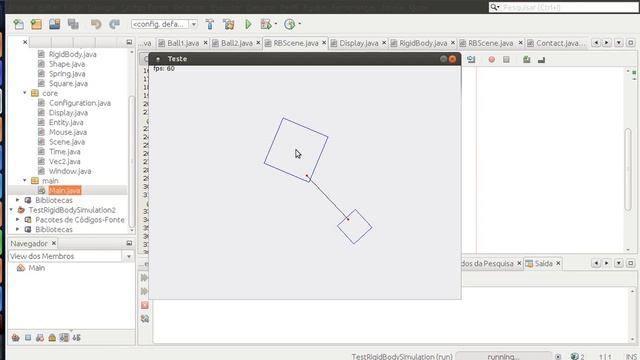The image size is (640, 360).
Task: Click the Profile Project clock icon
Action: tap(289, 24)
